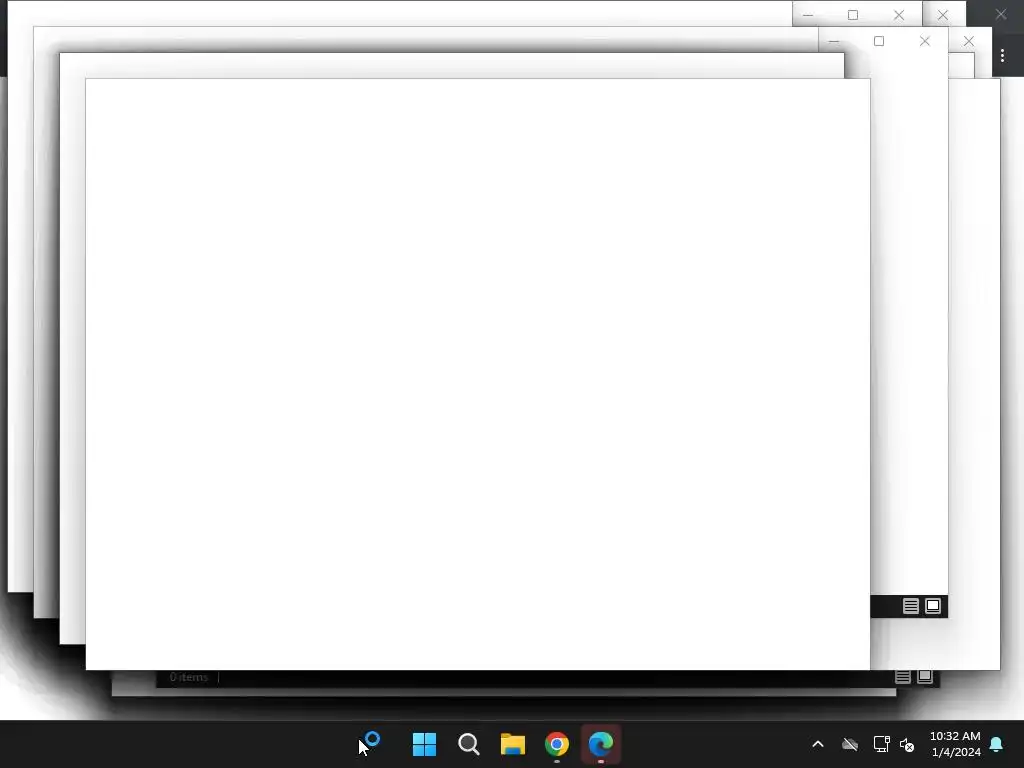Open the Windows Start menu
The width and height of the screenshot is (1024, 768).
coord(424,744)
